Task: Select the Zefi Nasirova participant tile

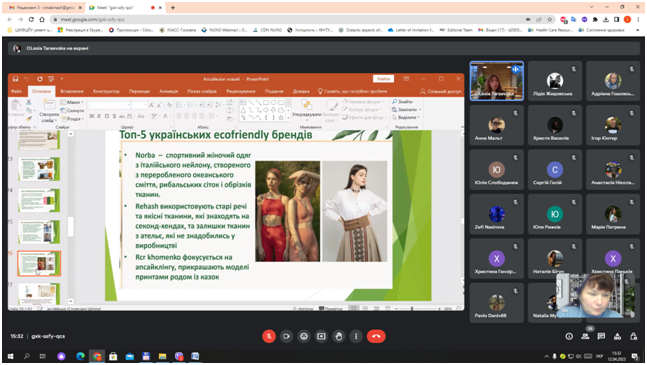Action: pyautogui.click(x=497, y=215)
